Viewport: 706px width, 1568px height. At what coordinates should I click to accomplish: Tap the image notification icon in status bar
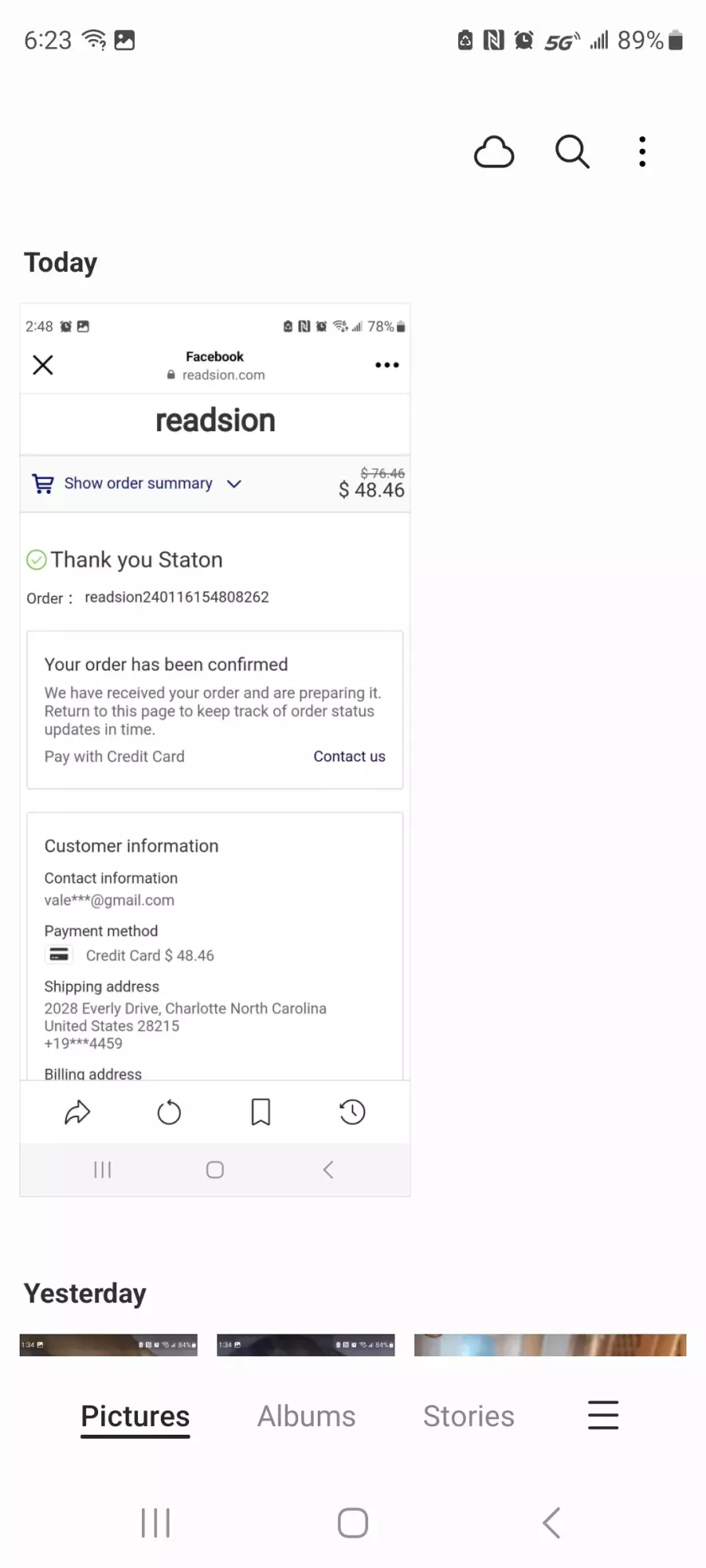125,40
